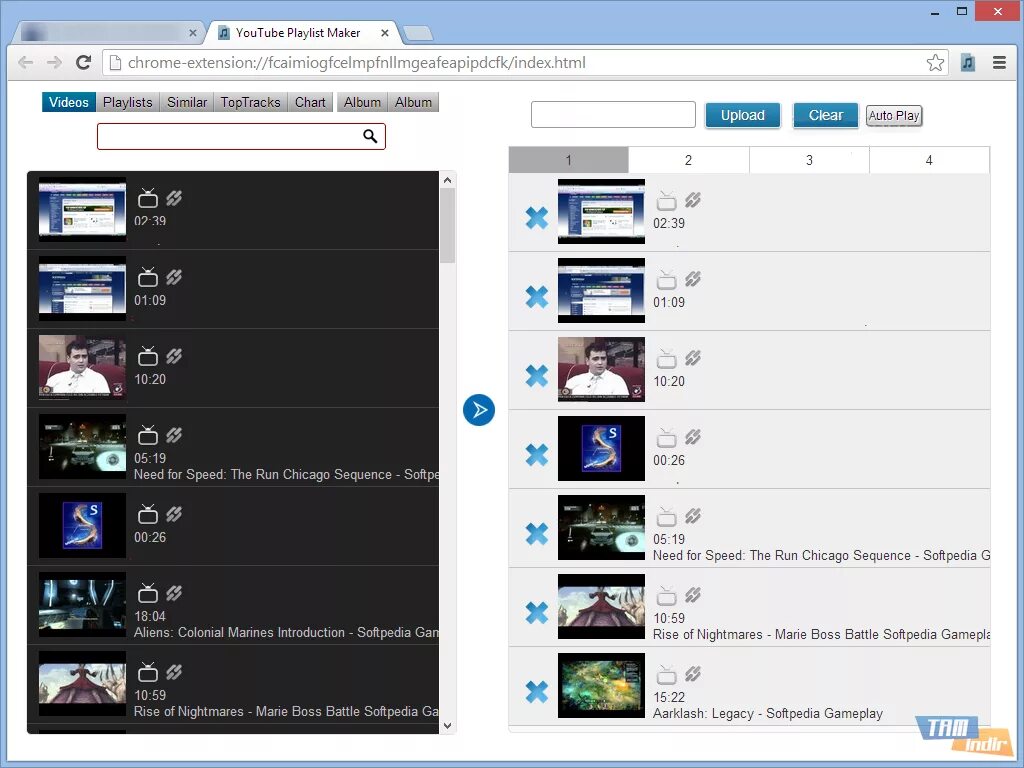Click the results list scroll up arrow
The height and width of the screenshot is (768, 1024).
(x=447, y=180)
